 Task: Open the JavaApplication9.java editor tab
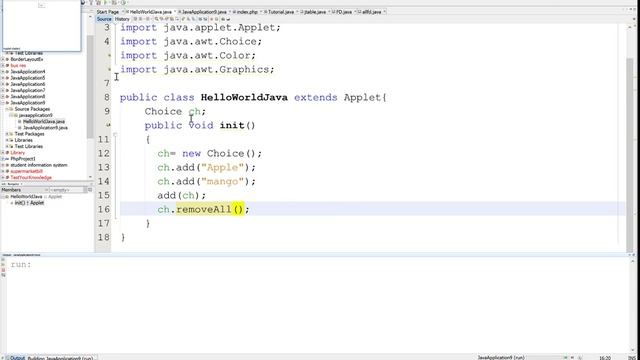point(204,12)
